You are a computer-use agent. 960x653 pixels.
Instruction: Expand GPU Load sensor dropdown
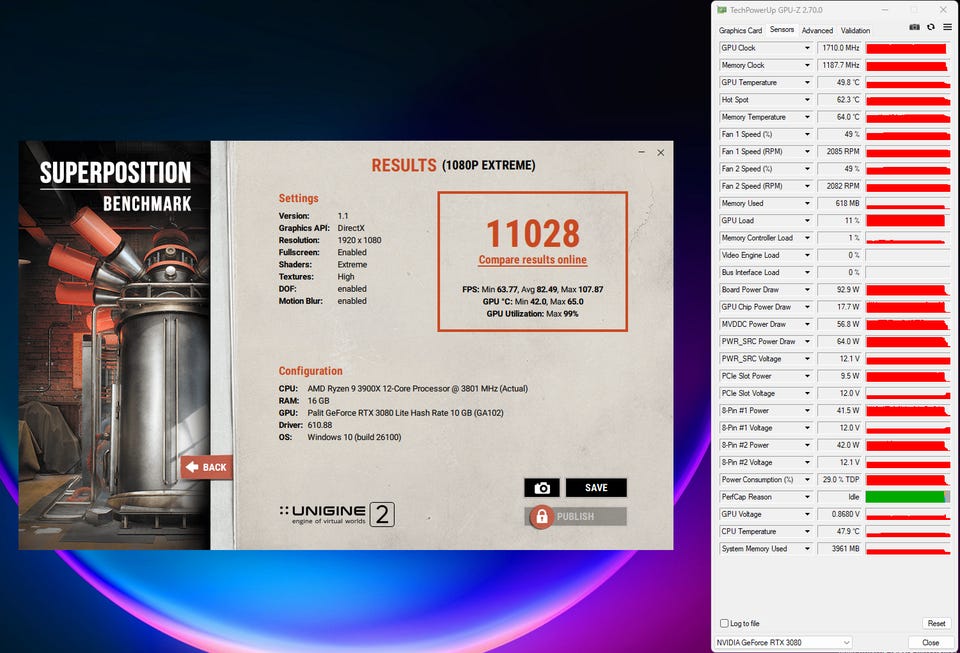(x=807, y=220)
